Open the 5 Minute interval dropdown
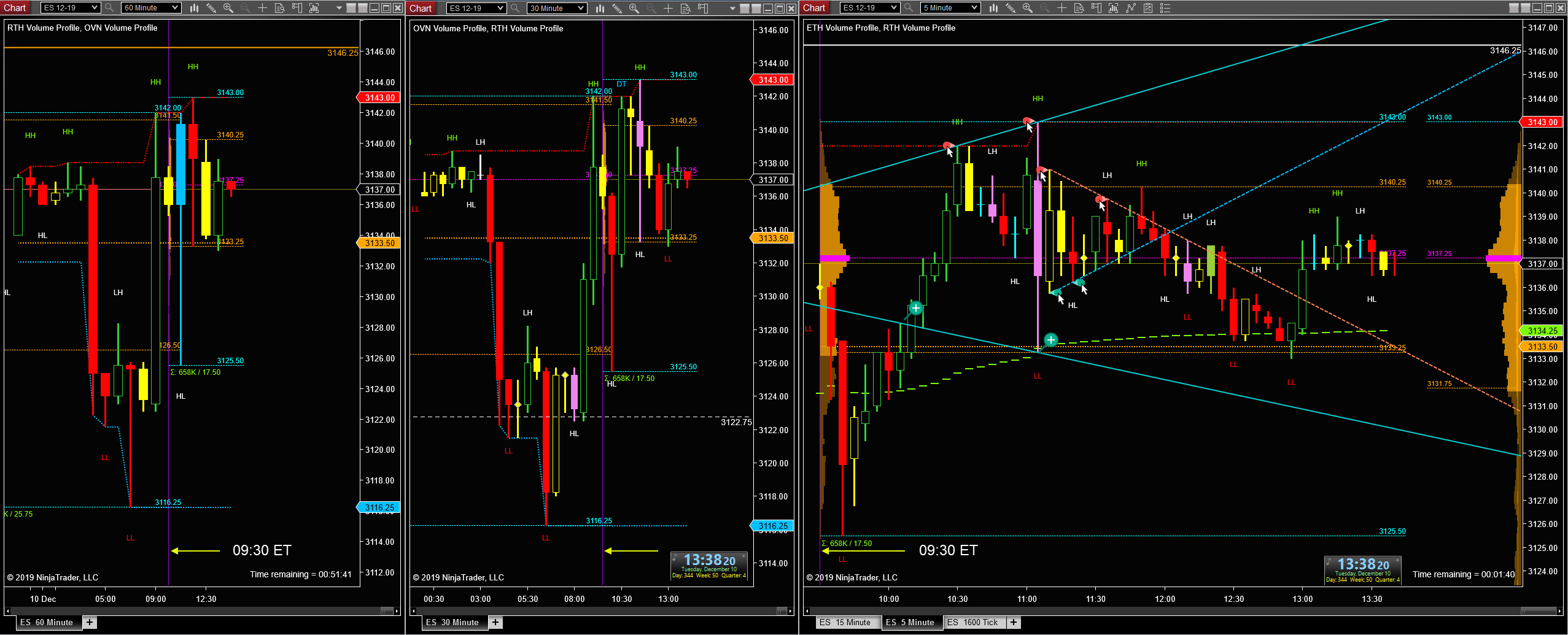 pyautogui.click(x=950, y=8)
